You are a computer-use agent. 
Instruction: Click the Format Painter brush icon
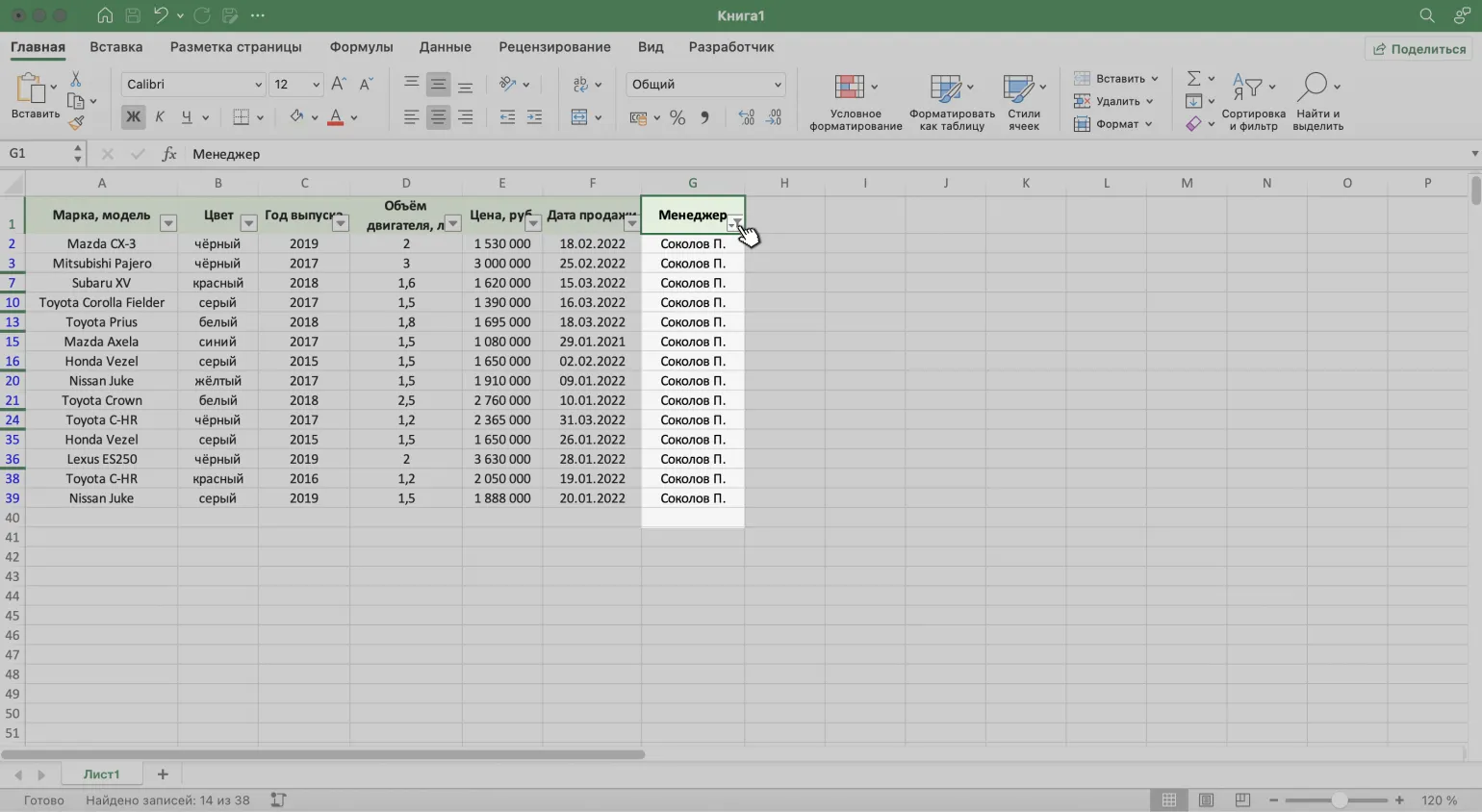coord(76,122)
